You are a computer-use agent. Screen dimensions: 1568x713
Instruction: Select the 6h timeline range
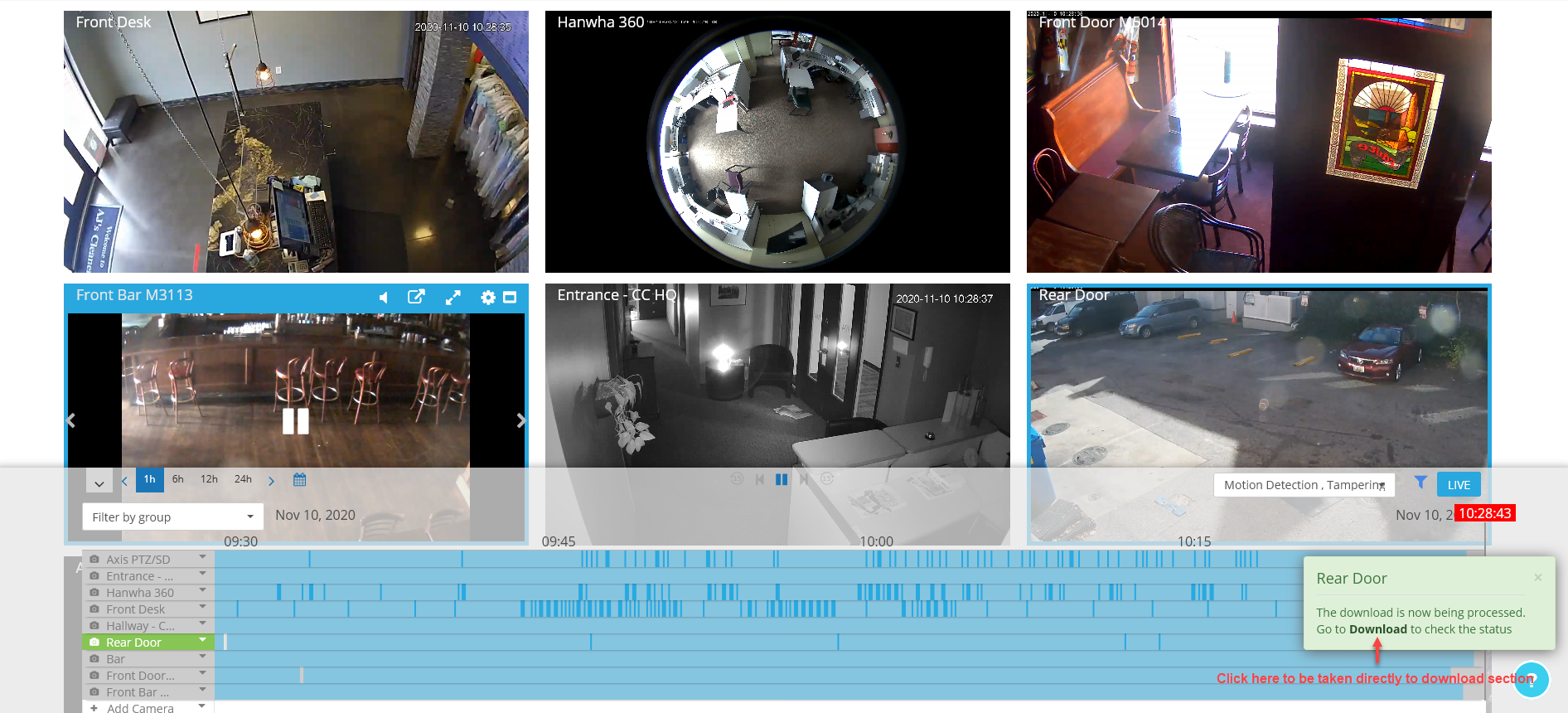[178, 479]
